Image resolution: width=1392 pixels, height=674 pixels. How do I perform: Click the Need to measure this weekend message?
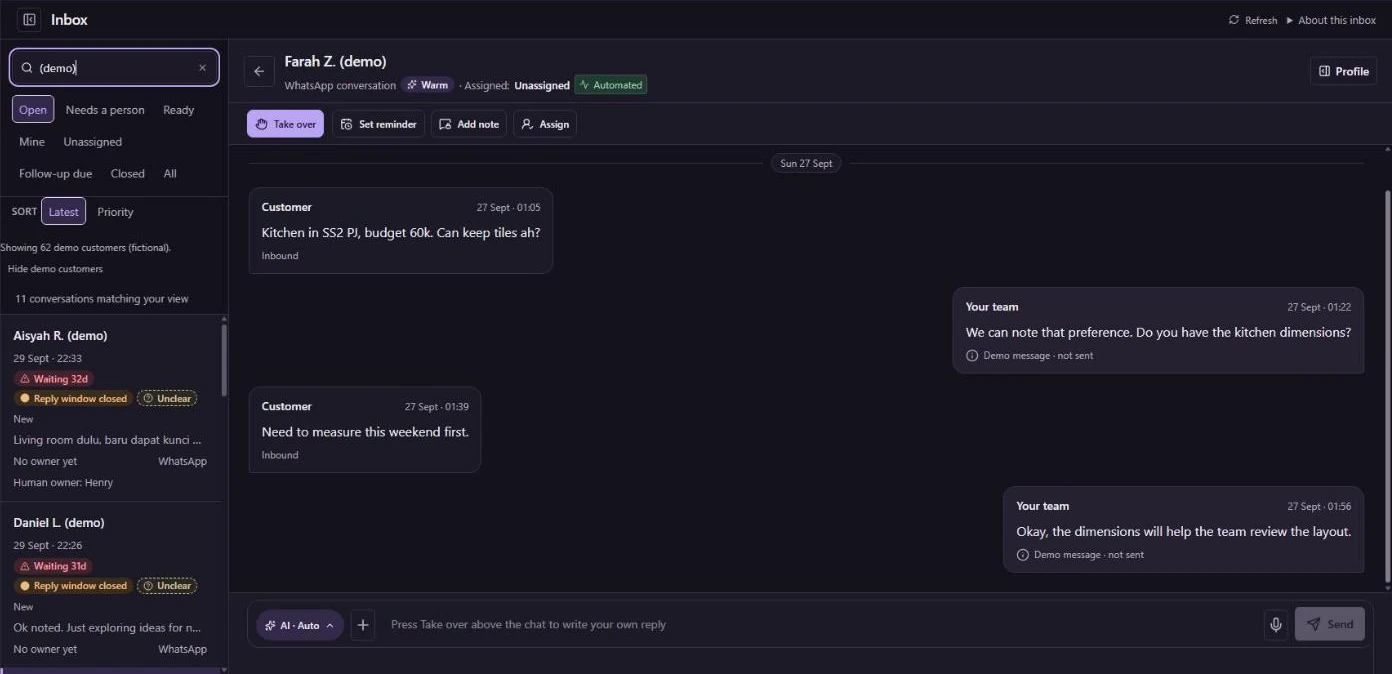click(x=365, y=430)
